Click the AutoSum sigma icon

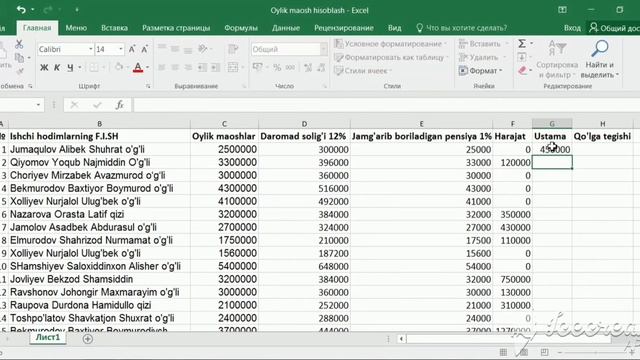522,43
